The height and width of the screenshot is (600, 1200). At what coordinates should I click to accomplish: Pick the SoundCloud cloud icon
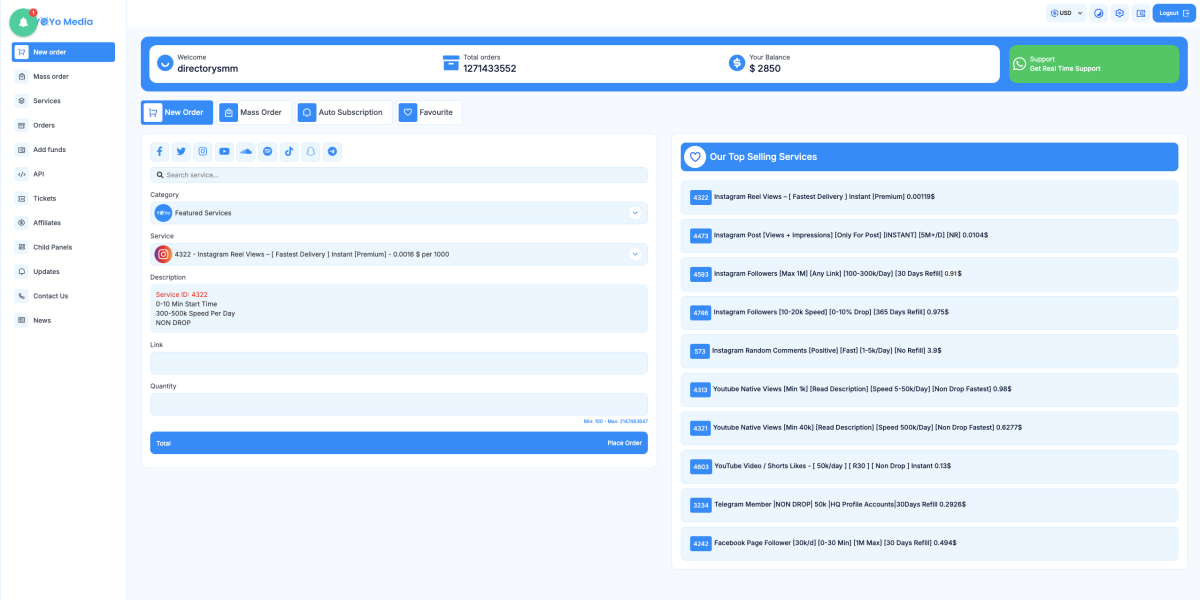(246, 151)
